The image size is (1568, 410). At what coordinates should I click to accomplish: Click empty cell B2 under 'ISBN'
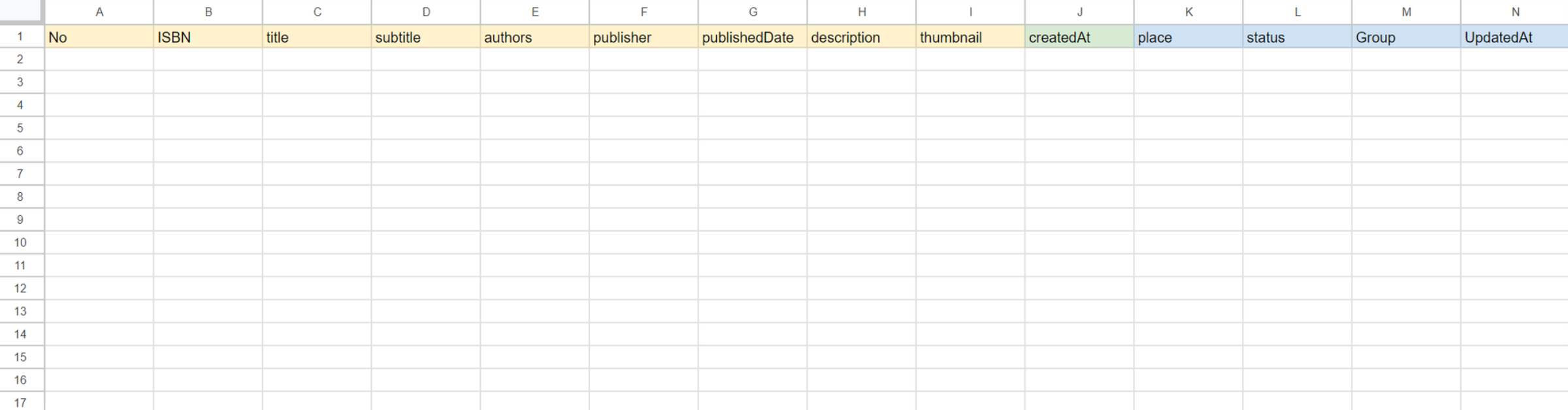click(208, 60)
